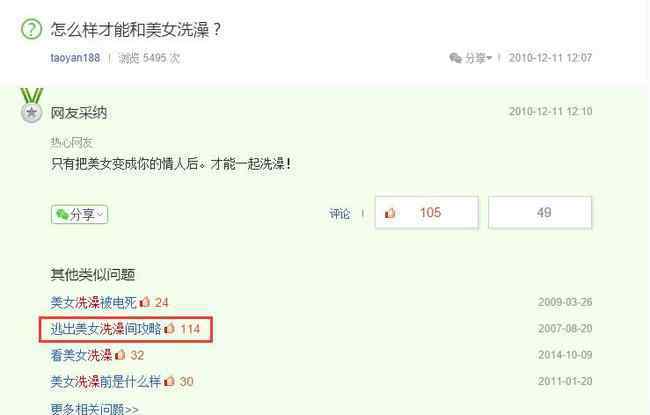
Task: Click the 热心网友 answerer name
Action: pos(71,143)
